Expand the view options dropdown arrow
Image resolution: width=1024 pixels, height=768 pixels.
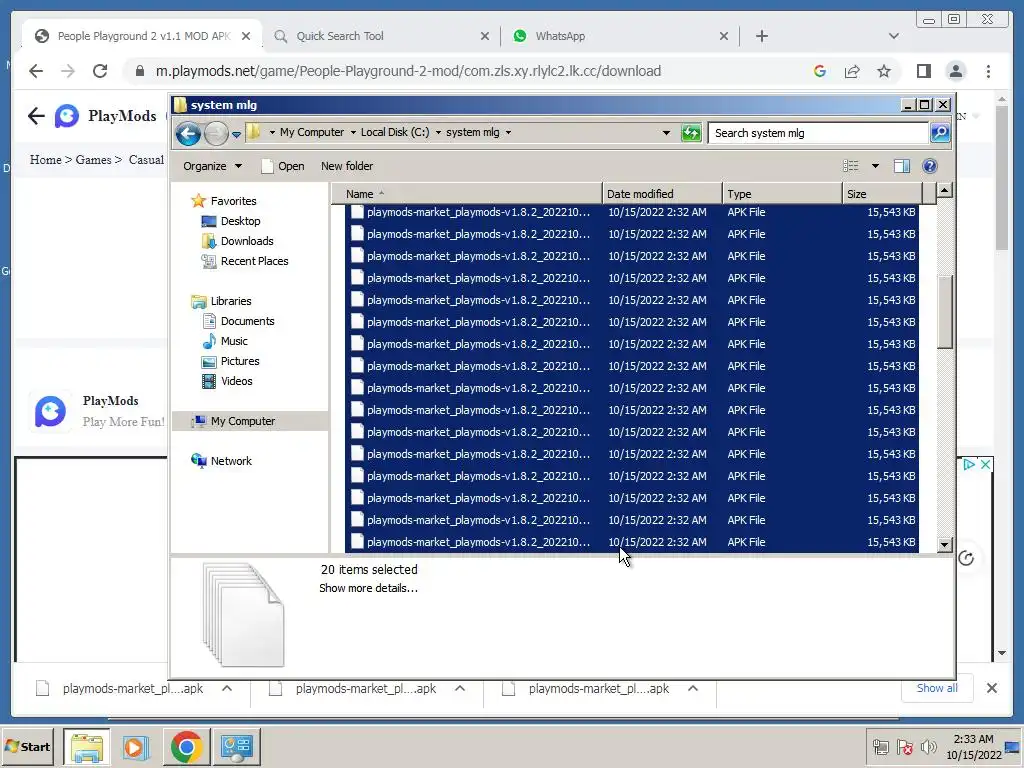coord(875,166)
